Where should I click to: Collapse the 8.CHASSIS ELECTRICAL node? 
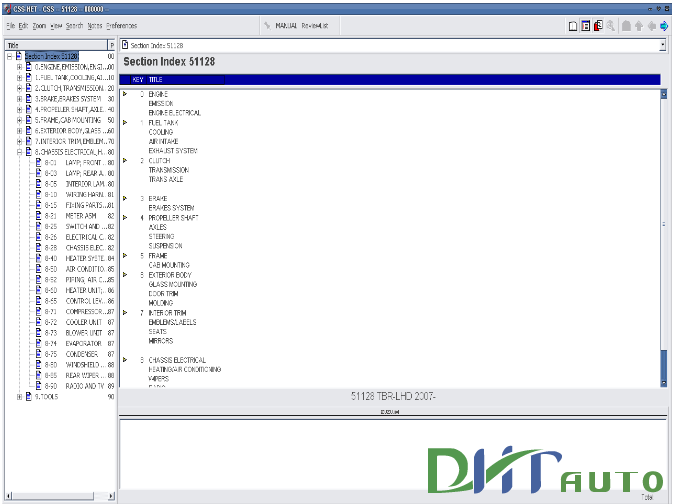tap(19, 152)
